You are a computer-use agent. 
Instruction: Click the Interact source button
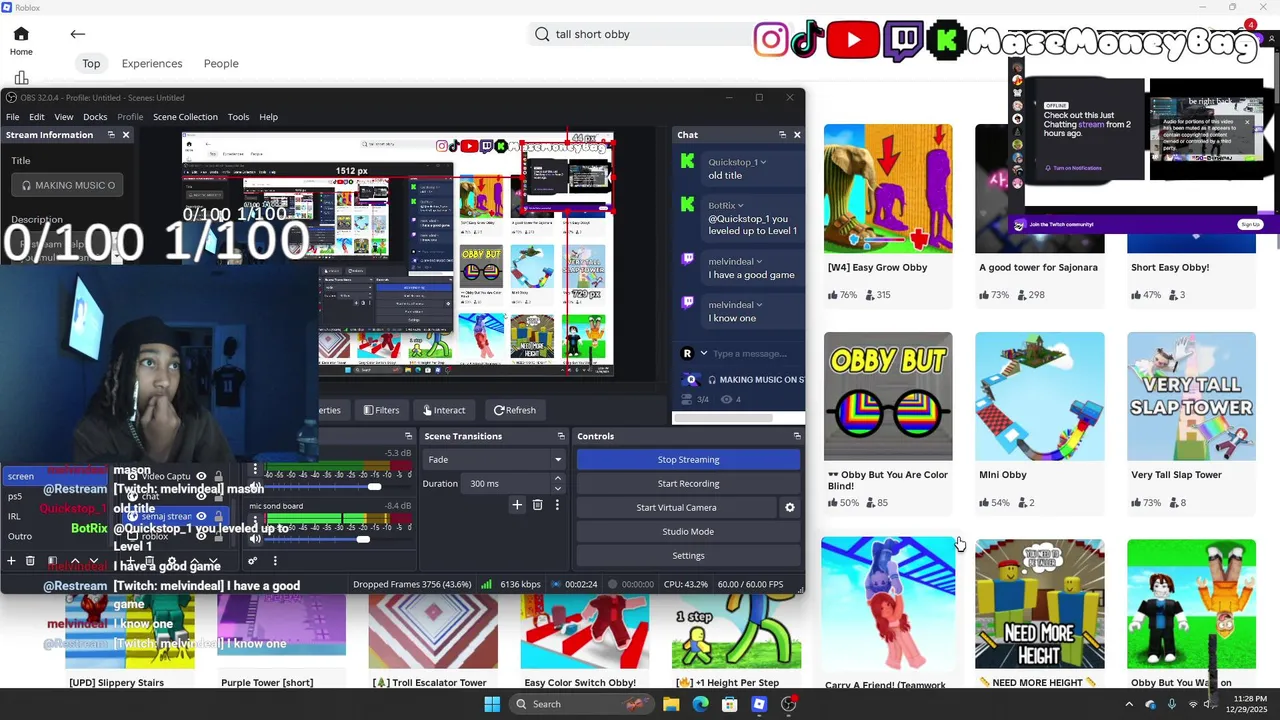click(x=443, y=410)
